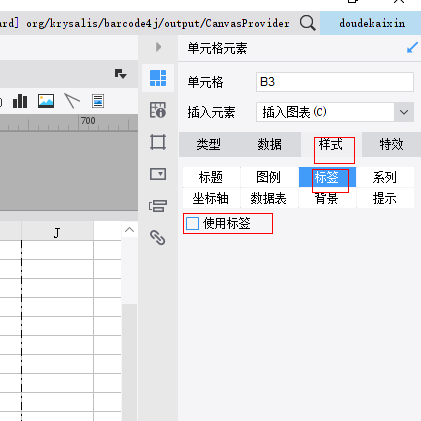The image size is (421, 421).
Task: Select the 背景 style option
Action: 327,198
